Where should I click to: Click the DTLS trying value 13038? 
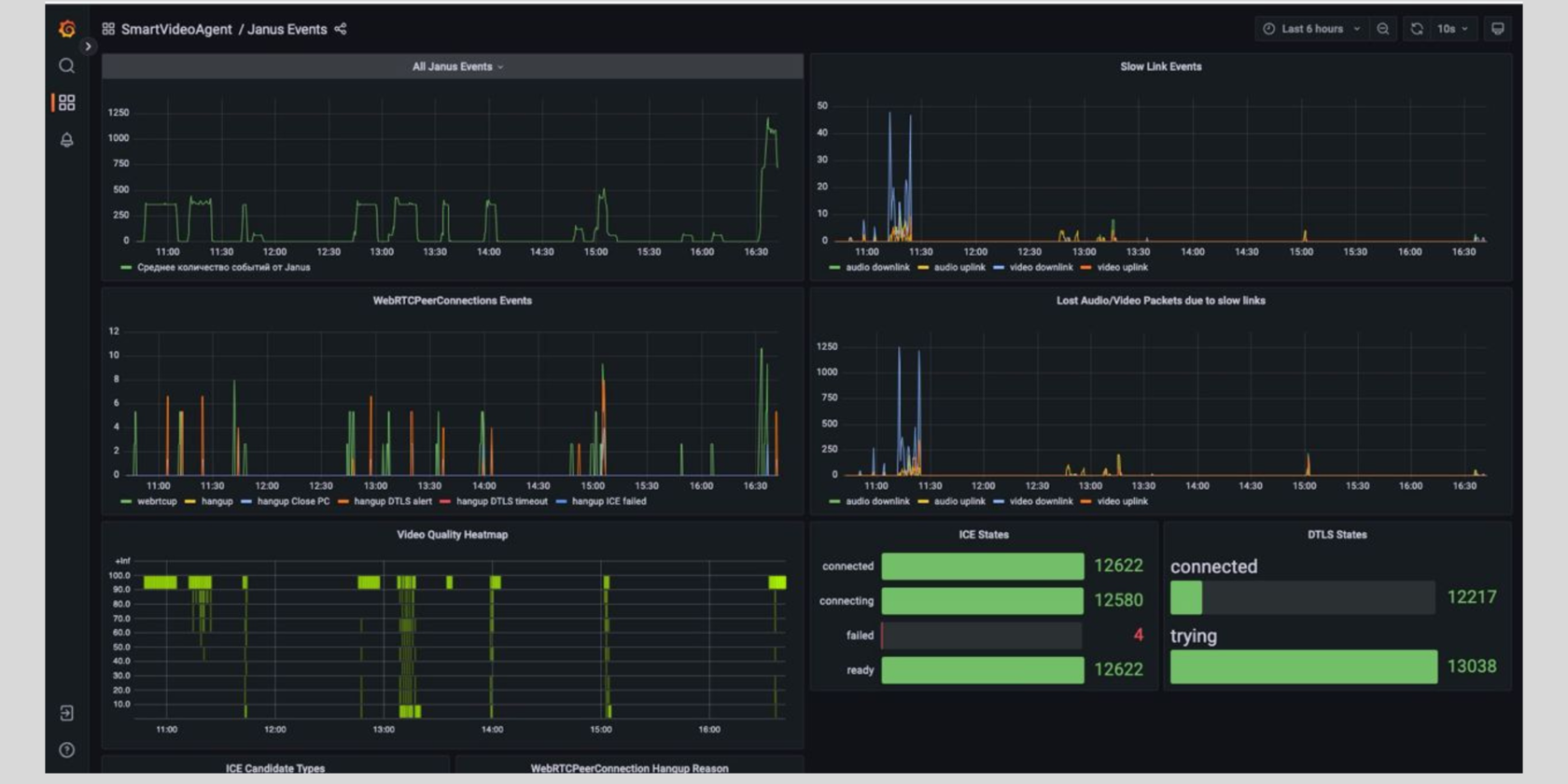[1472, 666]
